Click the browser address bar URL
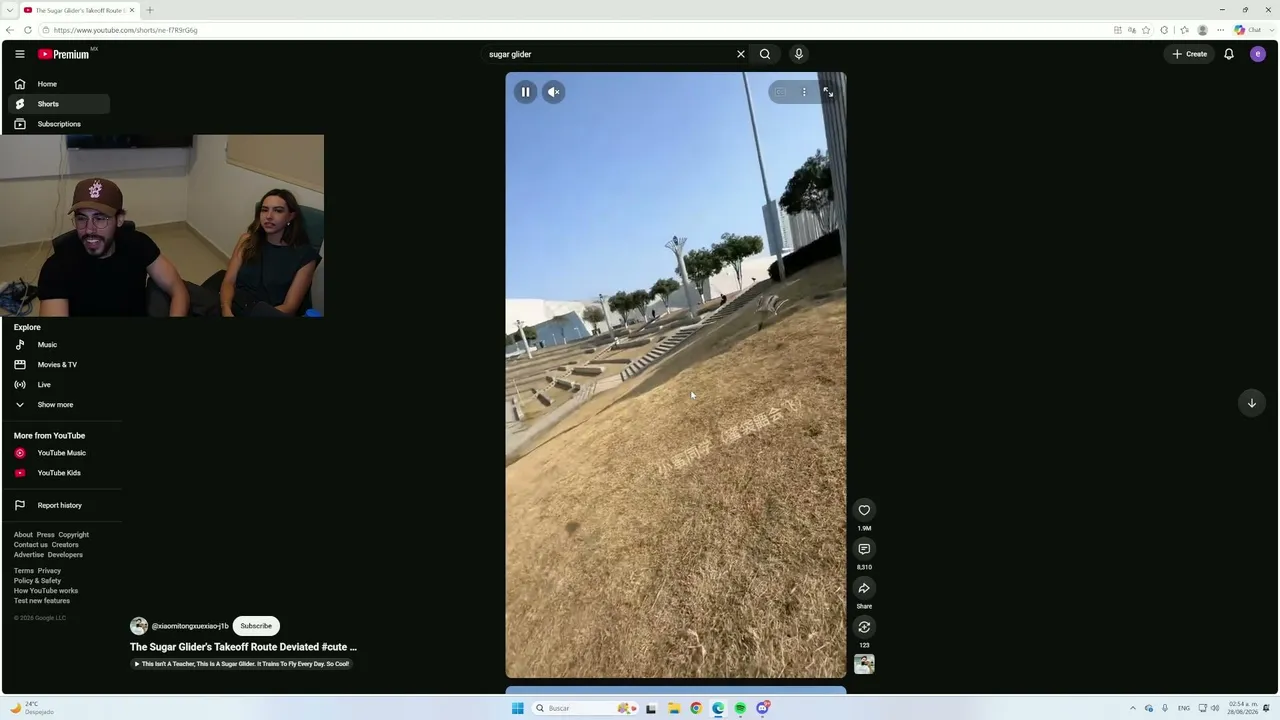 pos(125,30)
